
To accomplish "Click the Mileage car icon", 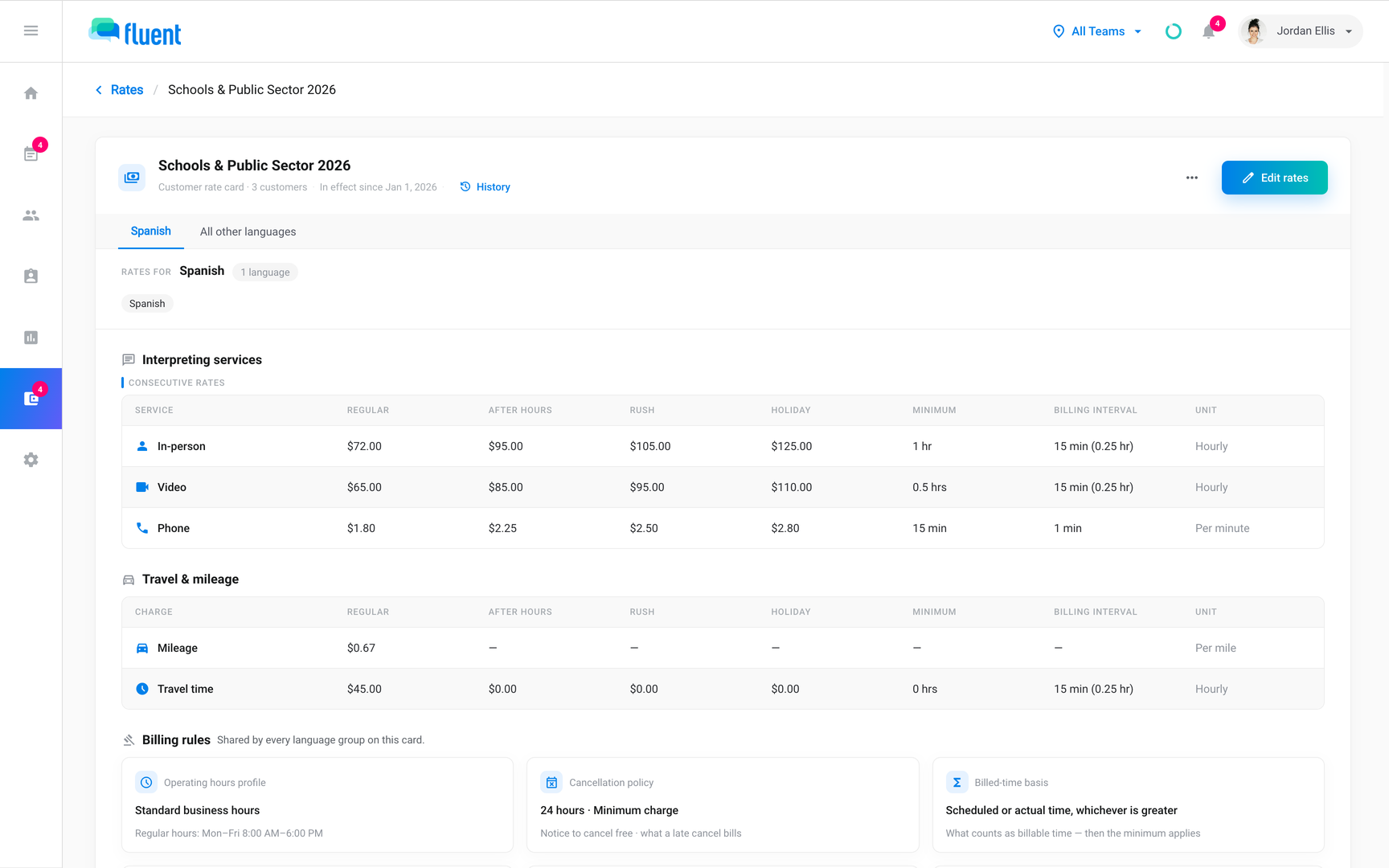I will (x=142, y=648).
